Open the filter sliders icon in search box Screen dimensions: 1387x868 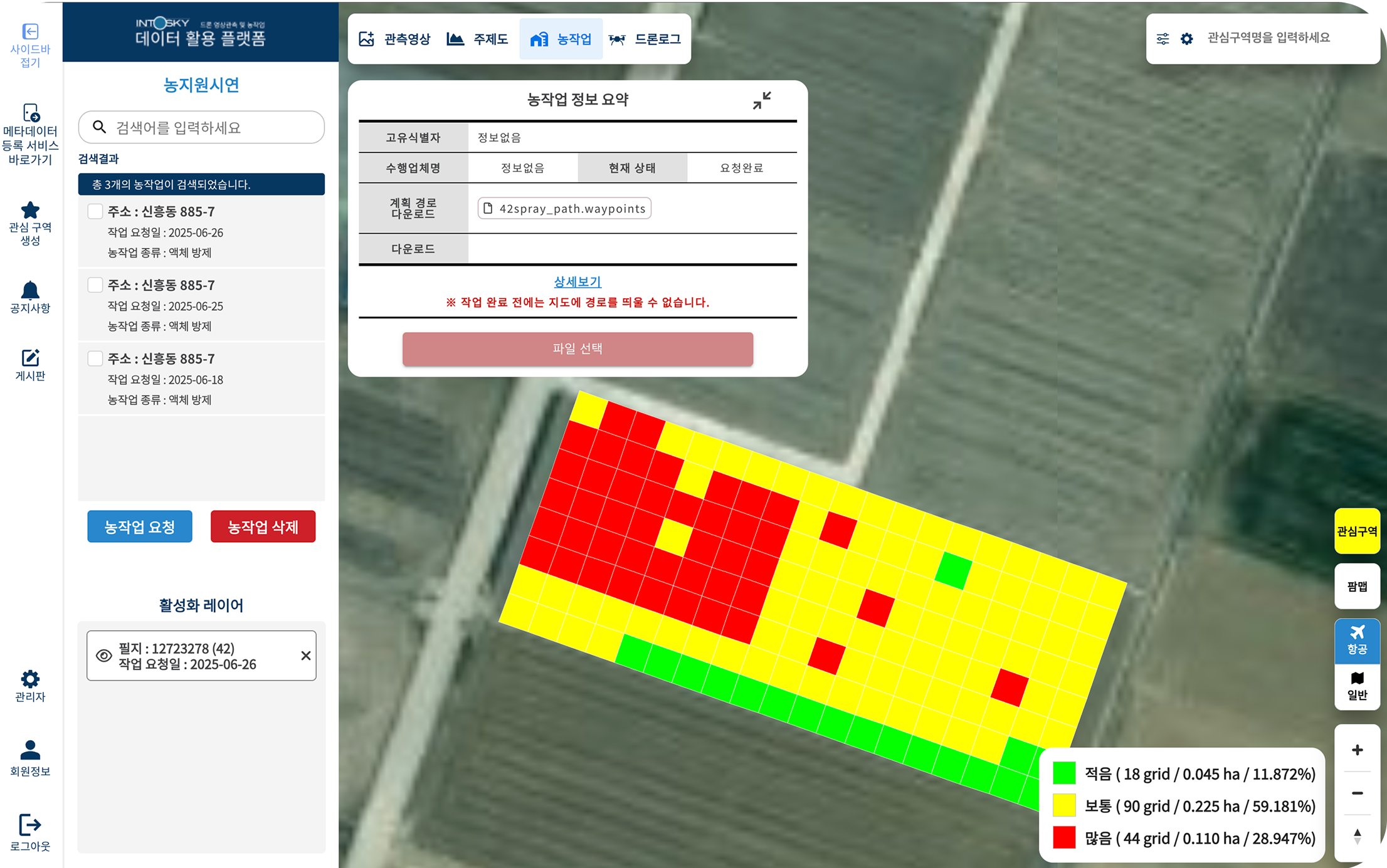tap(1163, 39)
